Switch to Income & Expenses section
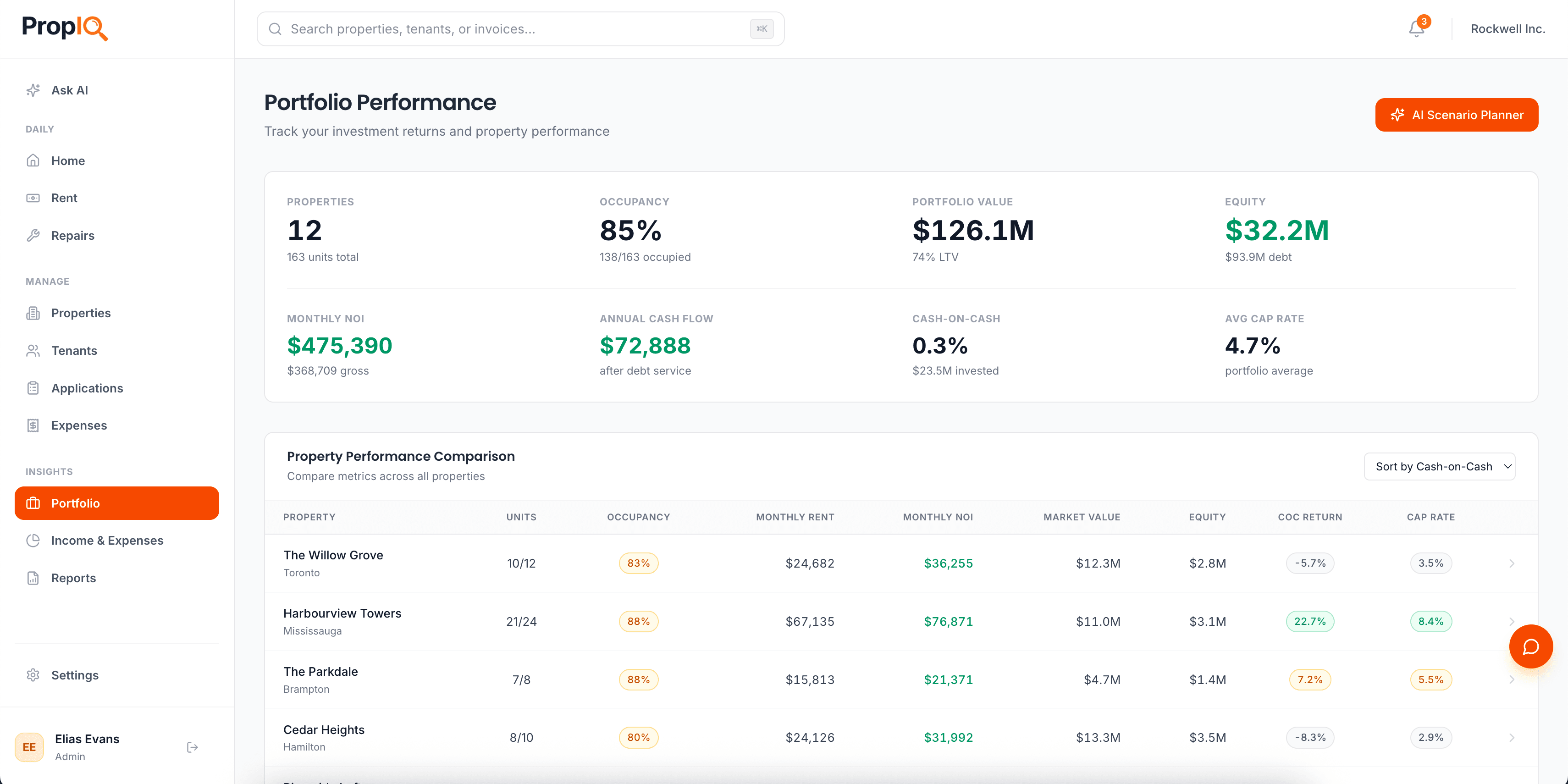1568x784 pixels. (x=107, y=540)
